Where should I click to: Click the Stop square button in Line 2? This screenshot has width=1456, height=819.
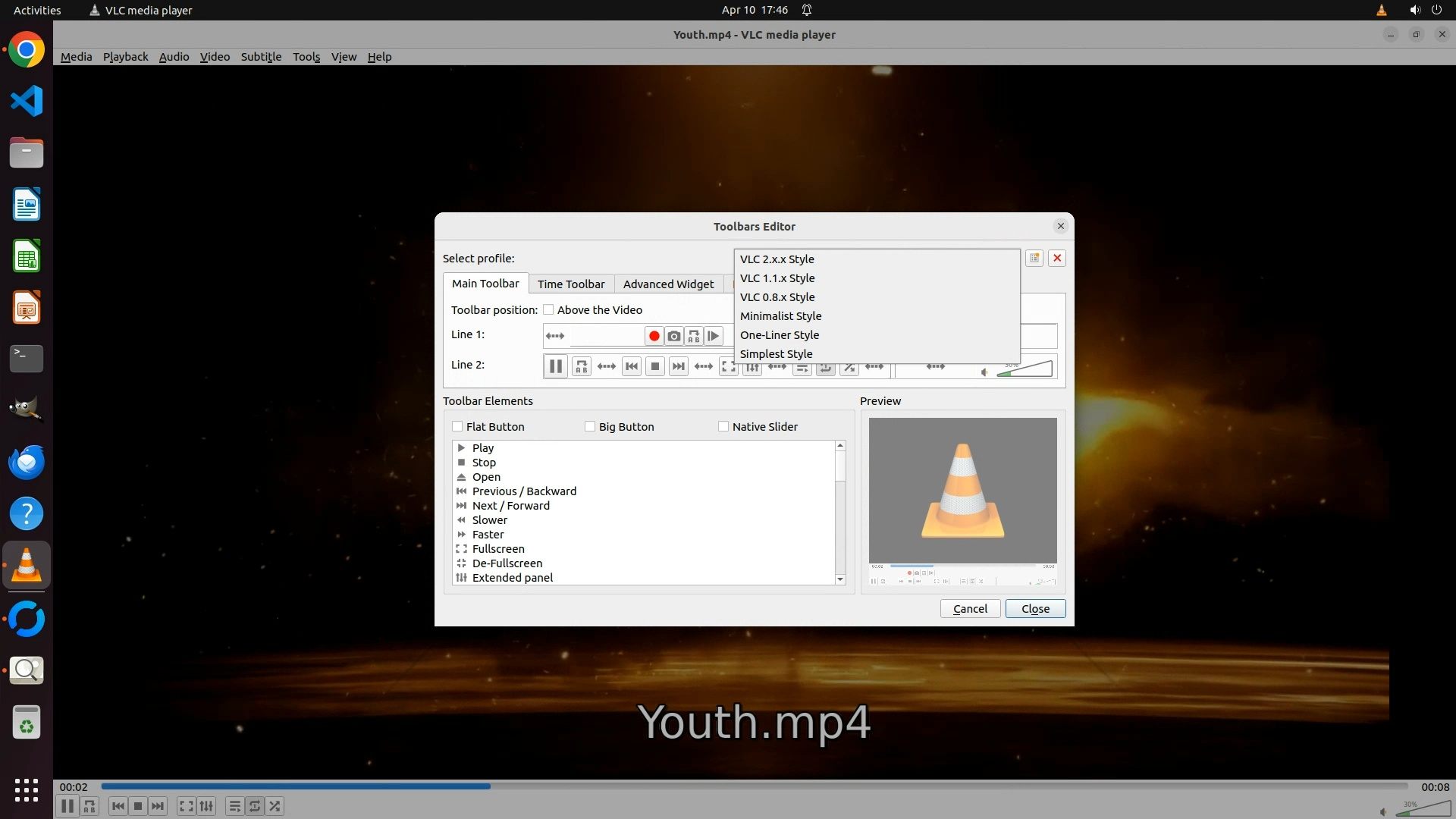[x=655, y=367]
